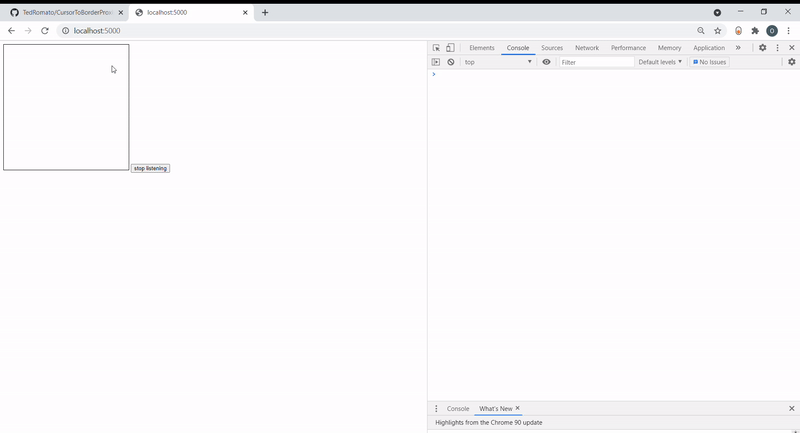Open the Memory tab
The width and height of the screenshot is (800, 433).
669,48
